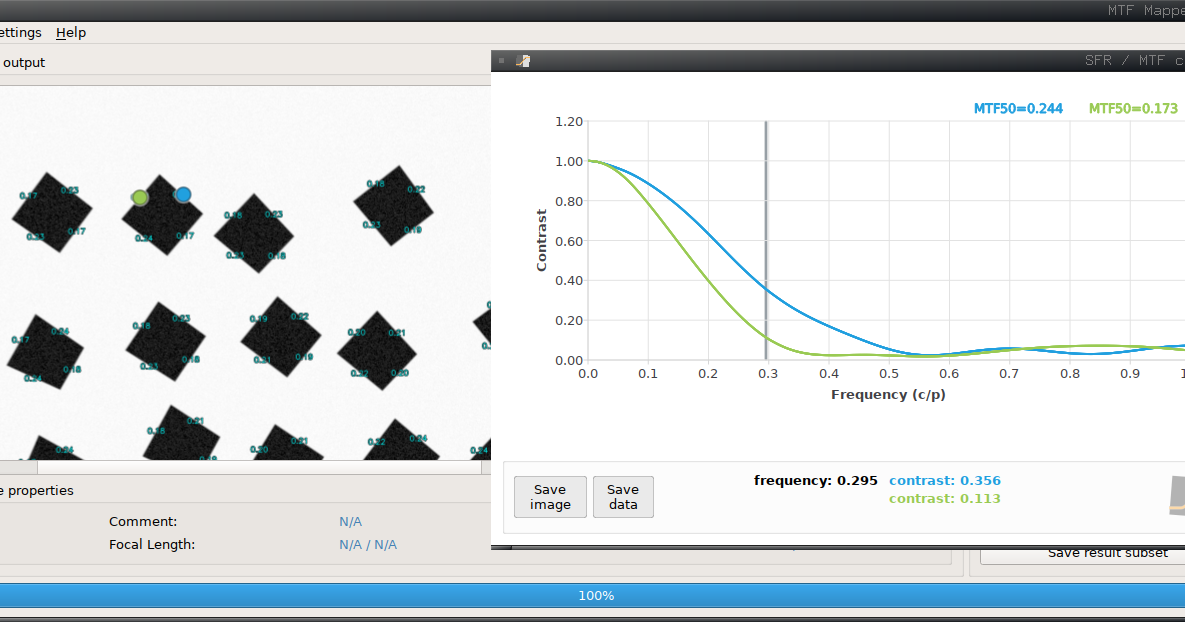Click the Save image button
The width and height of the screenshot is (1185, 622).
550,496
